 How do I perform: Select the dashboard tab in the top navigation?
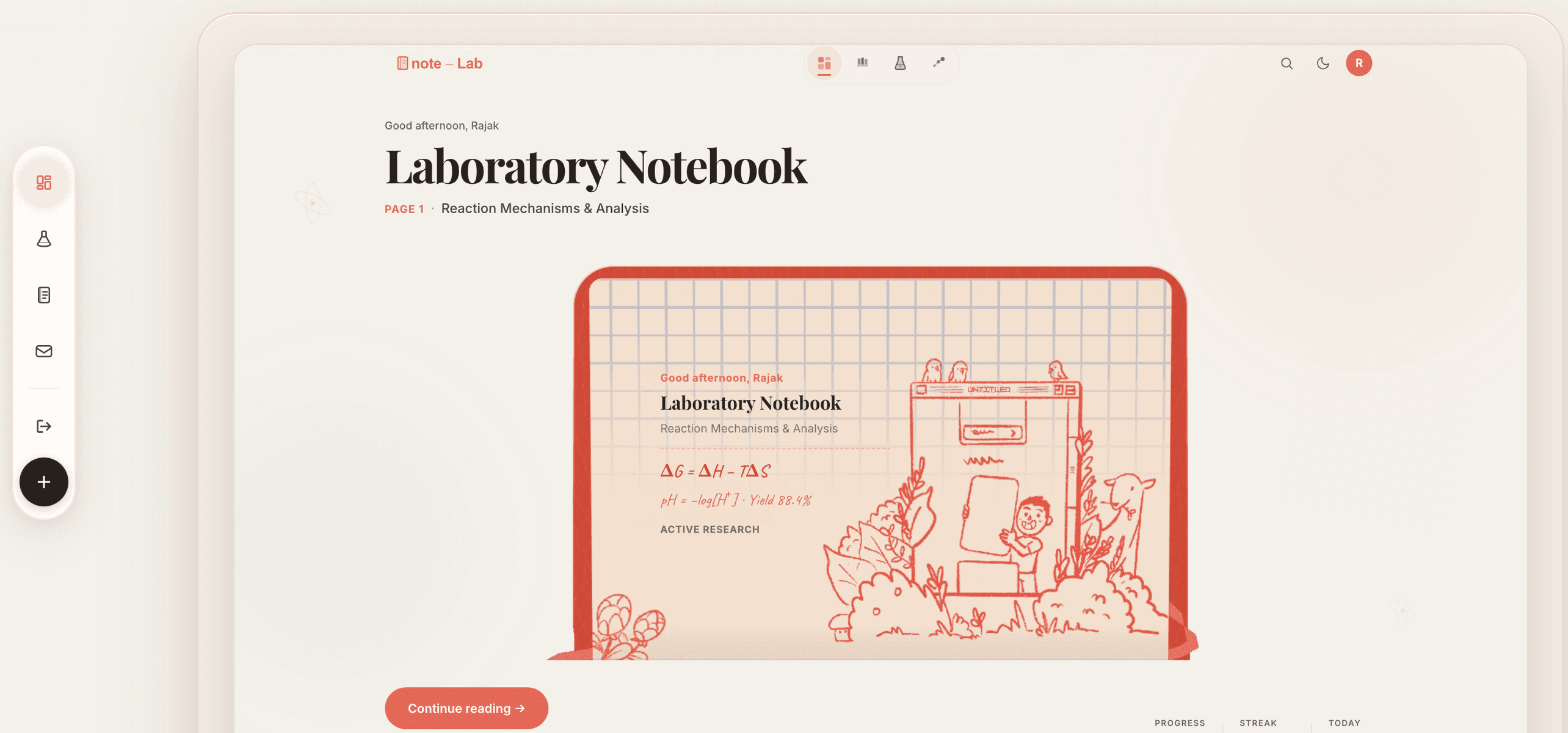pos(824,63)
